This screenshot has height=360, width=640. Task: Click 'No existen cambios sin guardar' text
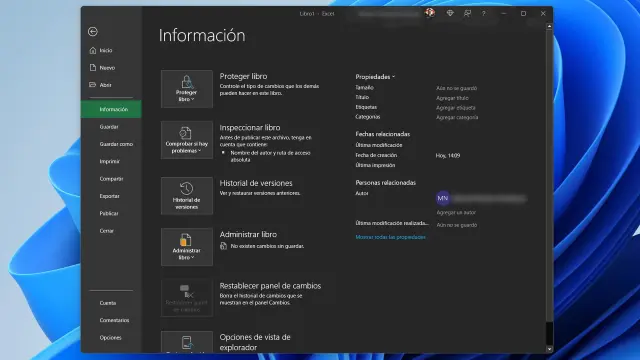267,246
